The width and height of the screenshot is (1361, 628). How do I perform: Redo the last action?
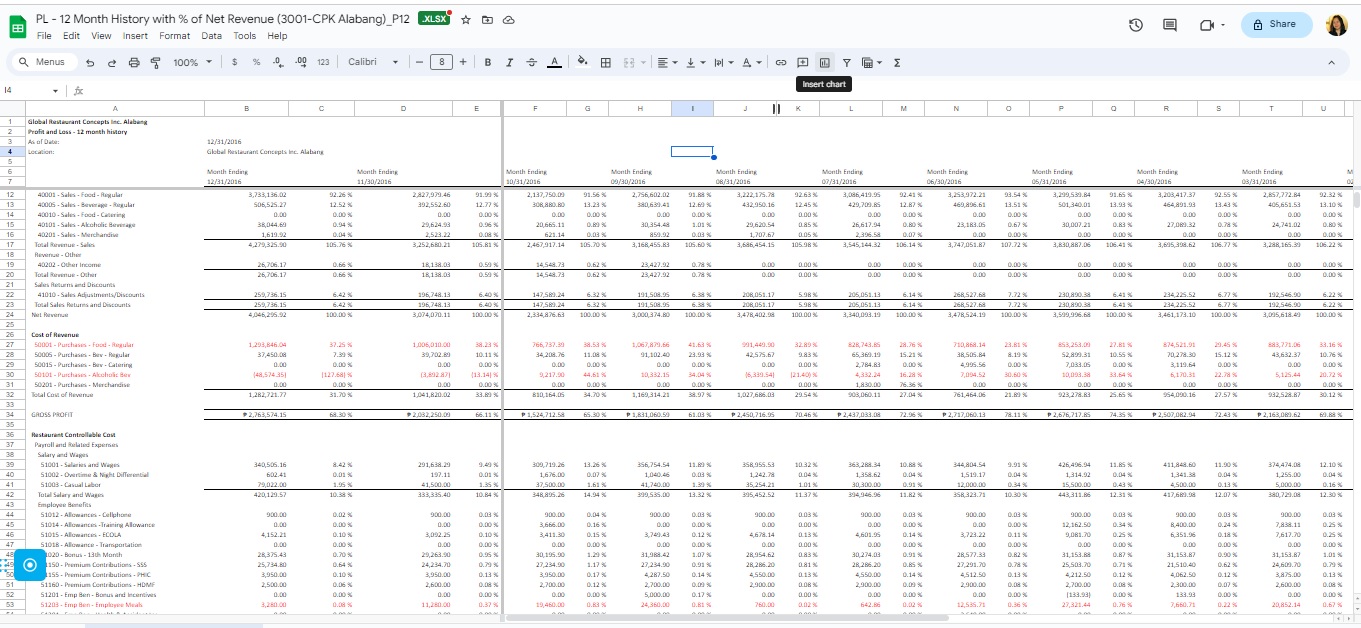tap(111, 62)
